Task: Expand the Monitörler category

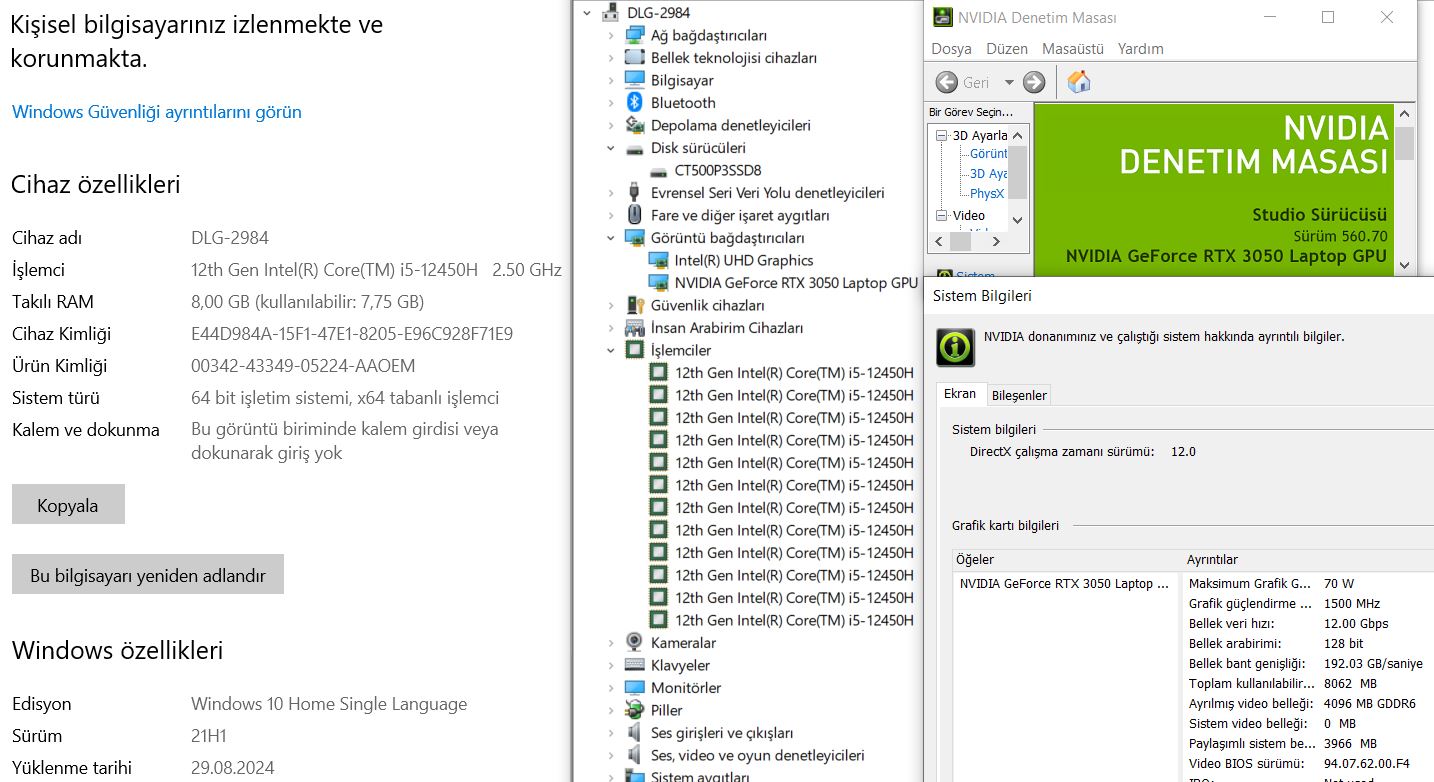Action: pos(611,688)
